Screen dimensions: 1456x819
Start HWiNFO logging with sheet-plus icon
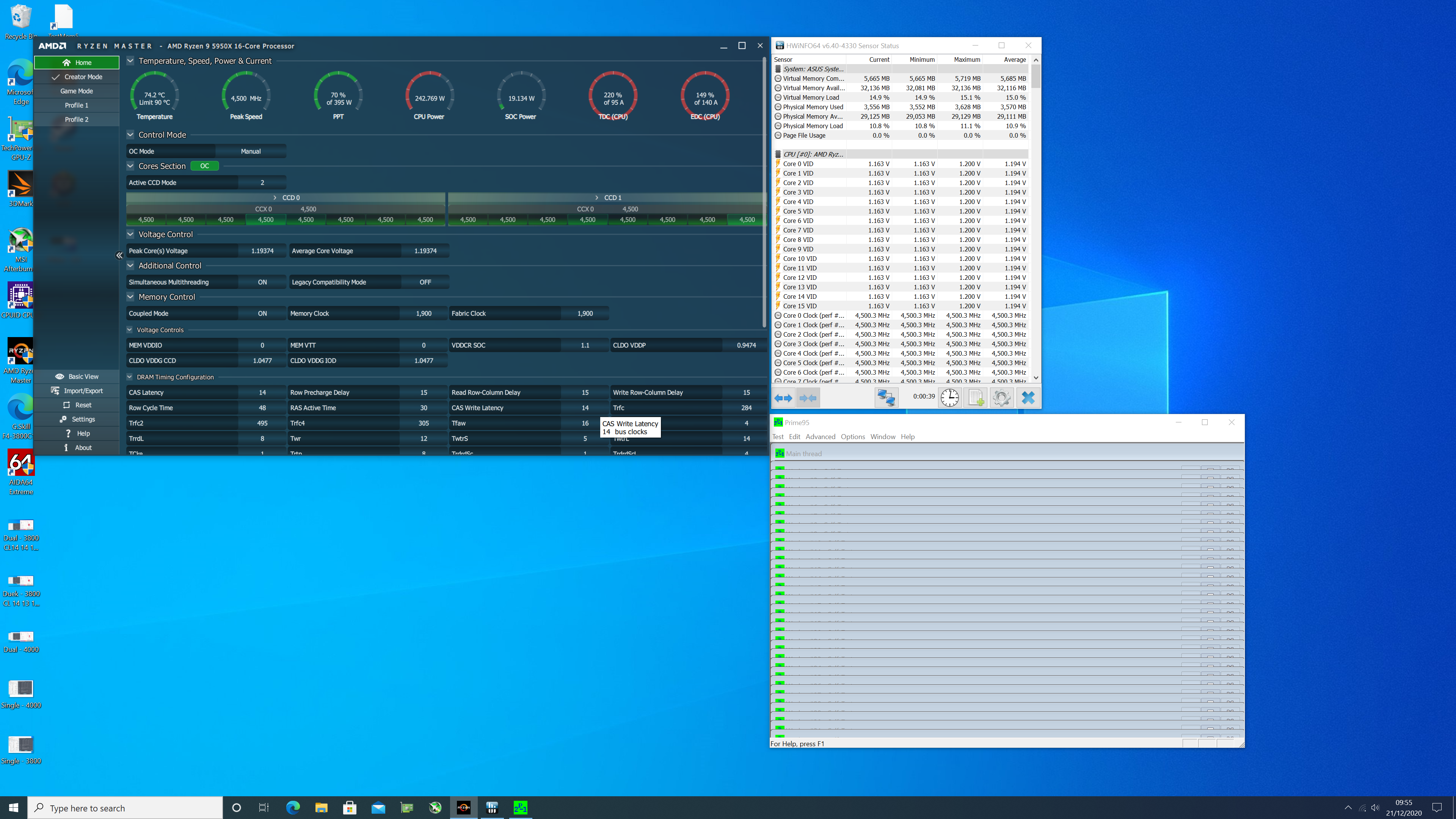[976, 398]
